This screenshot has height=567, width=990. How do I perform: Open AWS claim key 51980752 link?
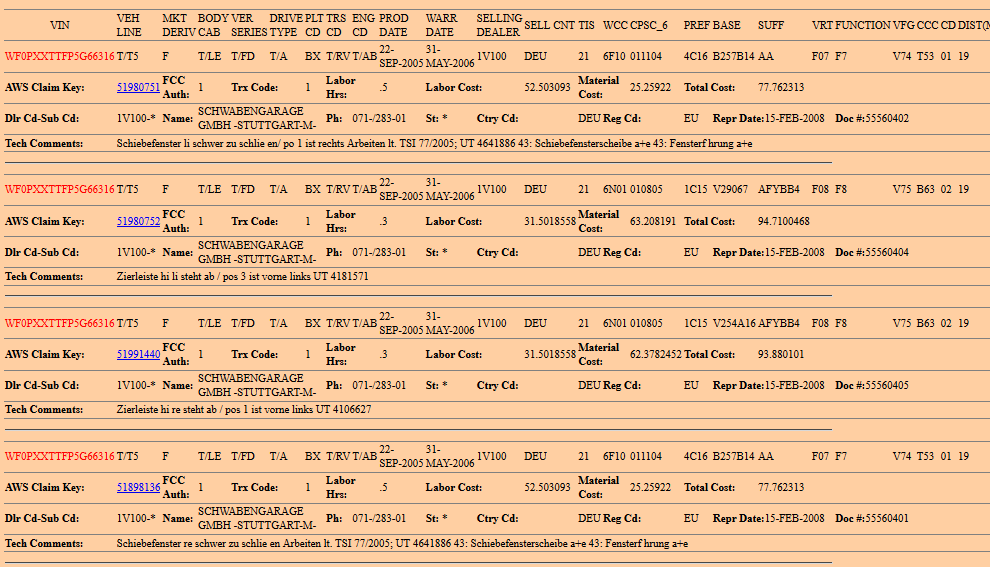click(x=138, y=221)
